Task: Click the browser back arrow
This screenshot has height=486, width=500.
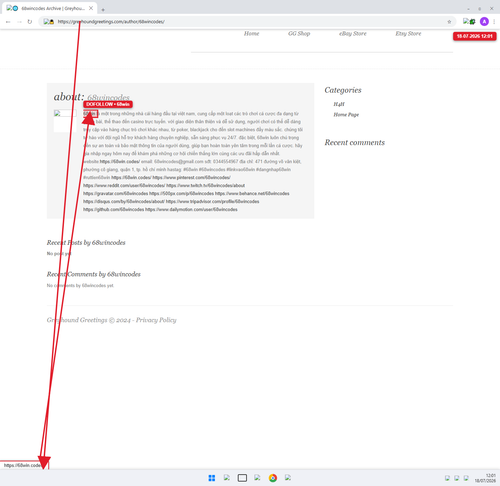Action: 8,22
